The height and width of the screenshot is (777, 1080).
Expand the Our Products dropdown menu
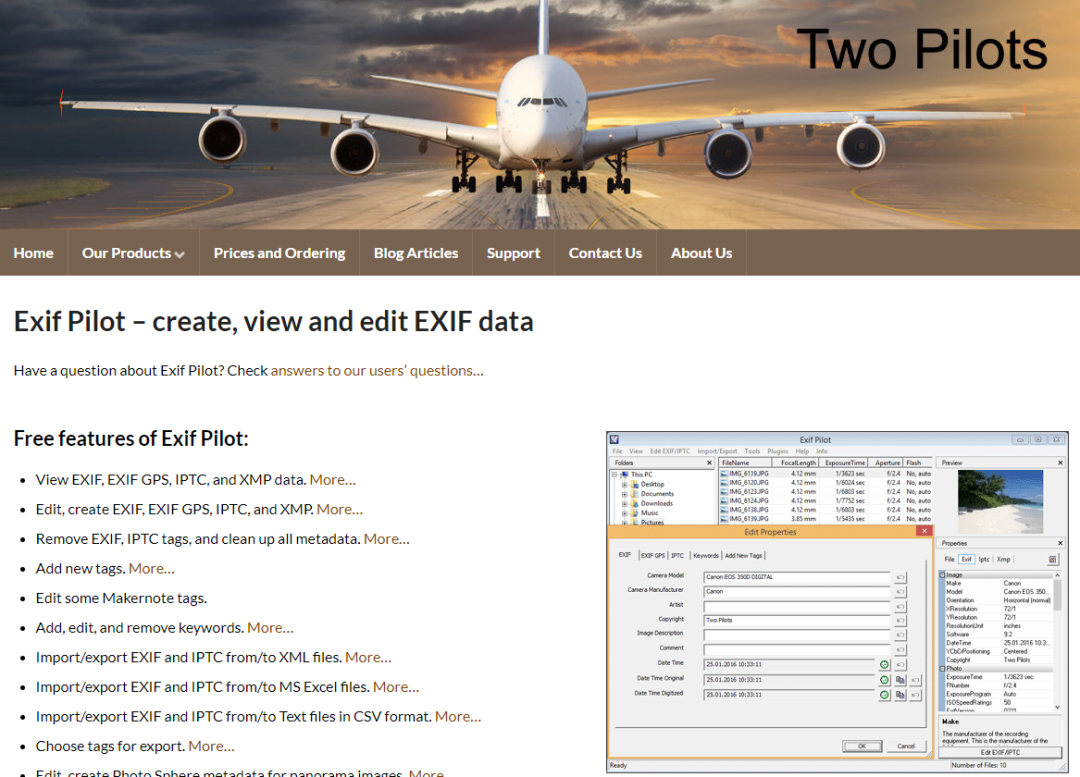point(134,253)
